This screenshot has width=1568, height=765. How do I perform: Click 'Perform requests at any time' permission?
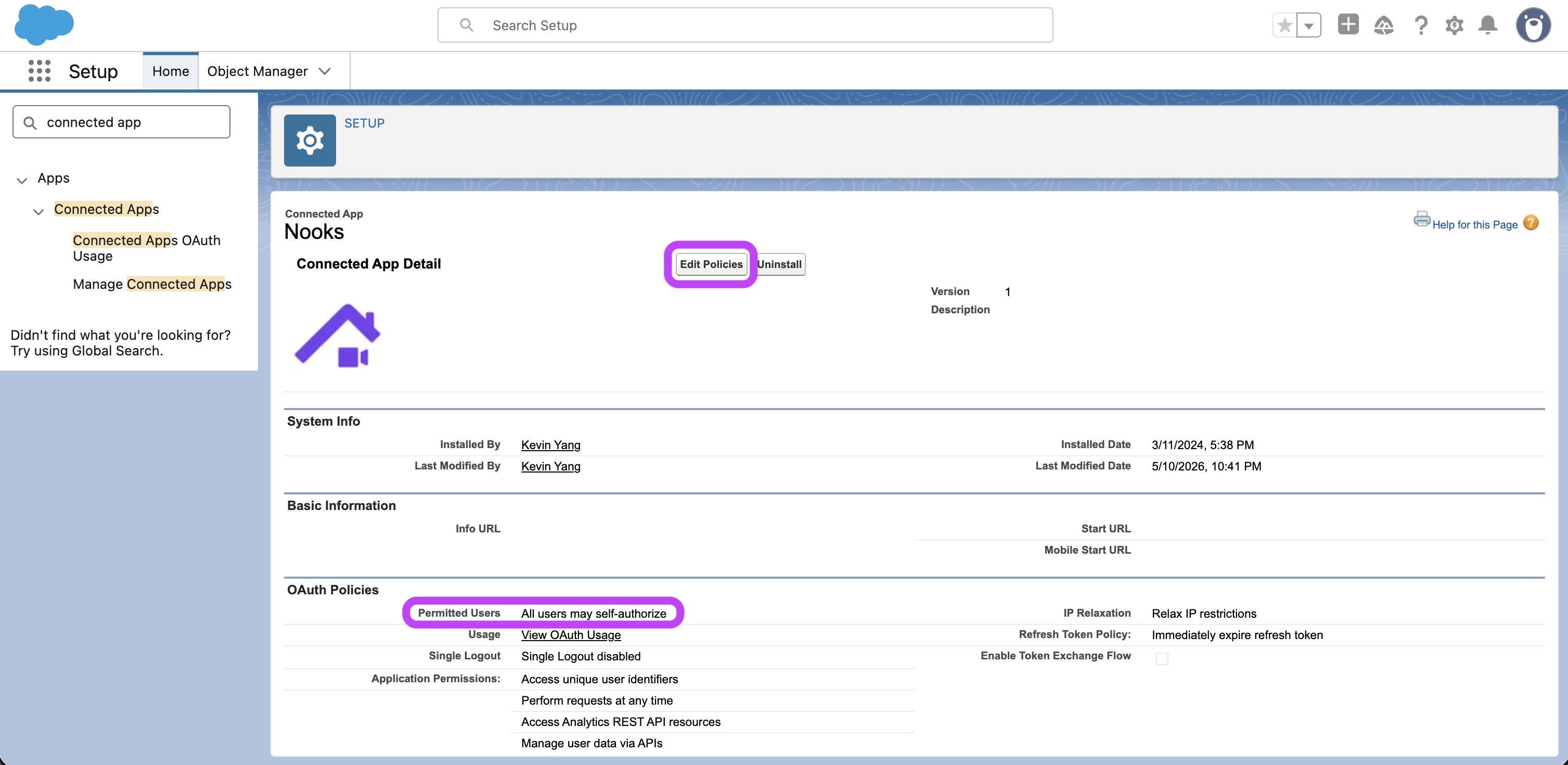[597, 701]
